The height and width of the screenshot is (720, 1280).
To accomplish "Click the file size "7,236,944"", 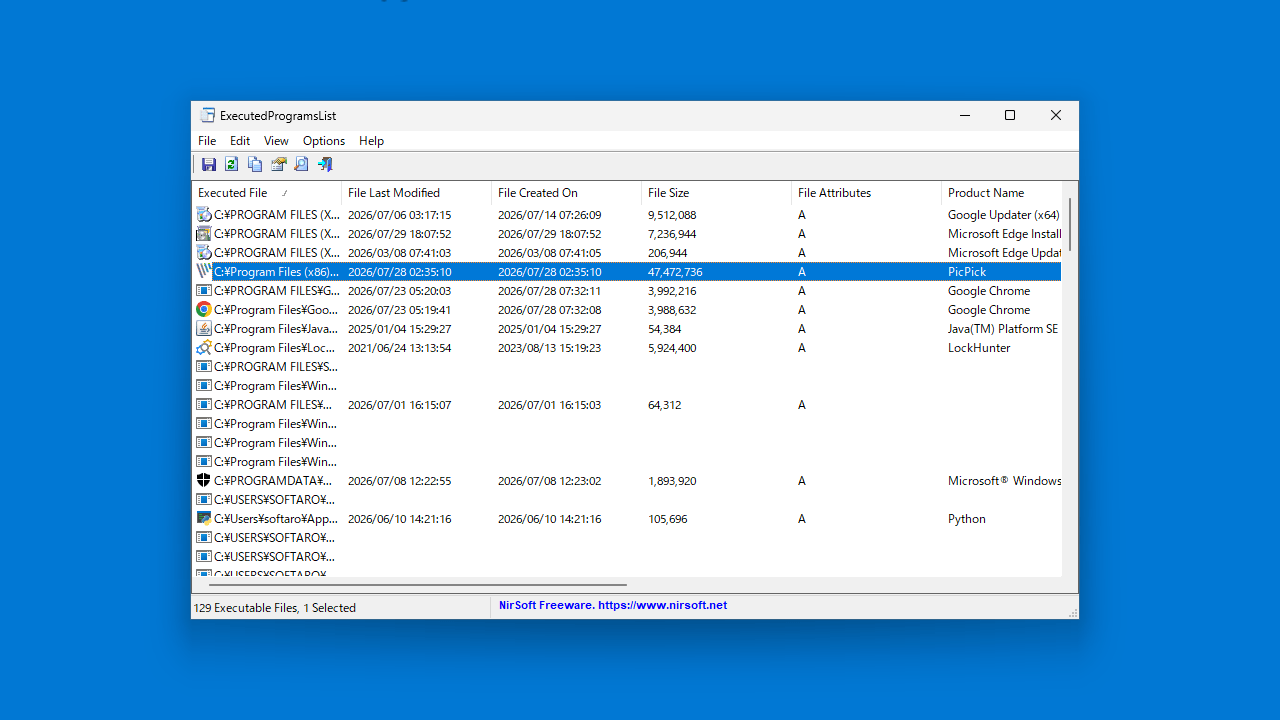I will pos(672,234).
